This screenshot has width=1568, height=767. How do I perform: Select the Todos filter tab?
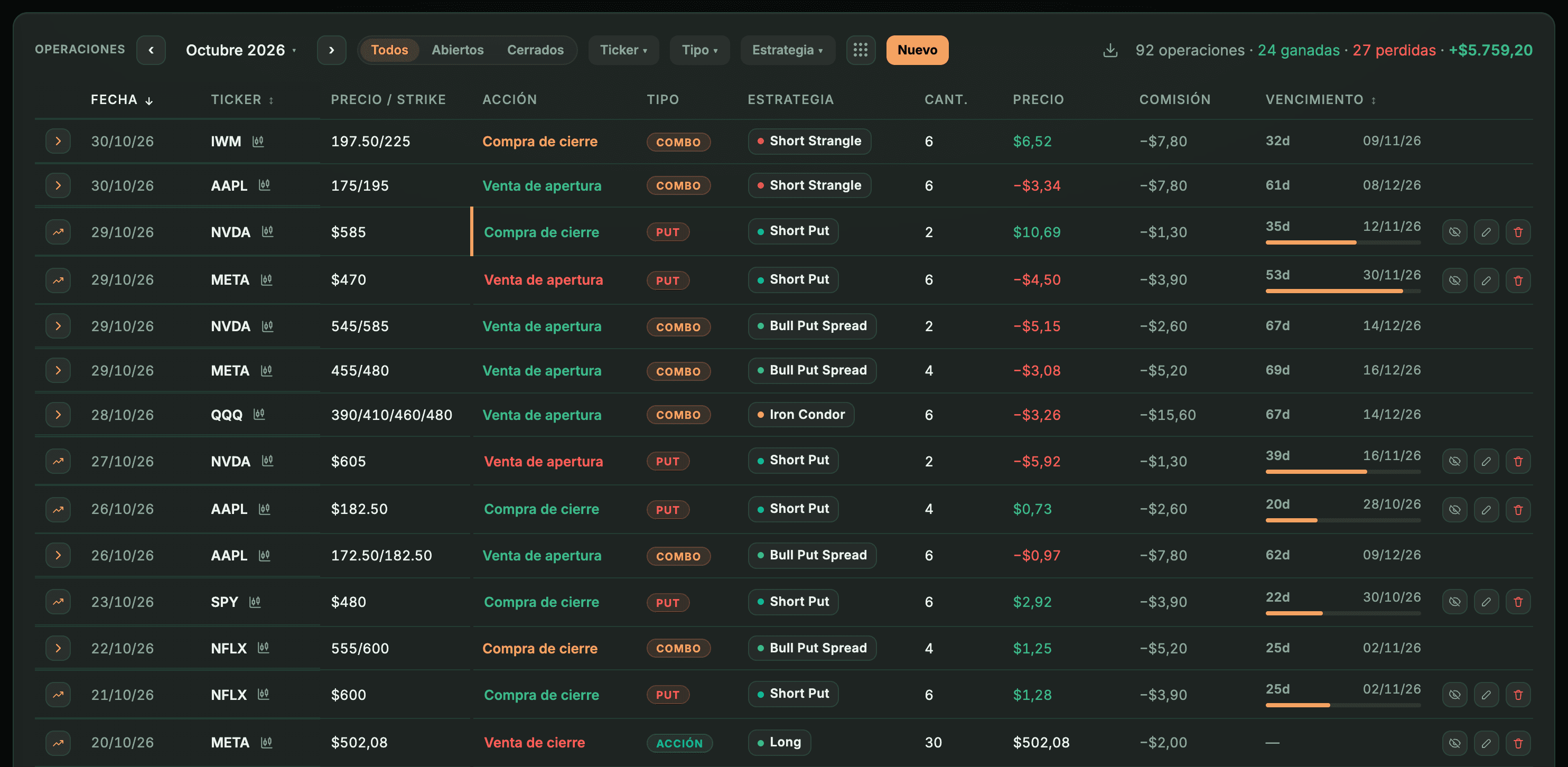click(x=389, y=50)
